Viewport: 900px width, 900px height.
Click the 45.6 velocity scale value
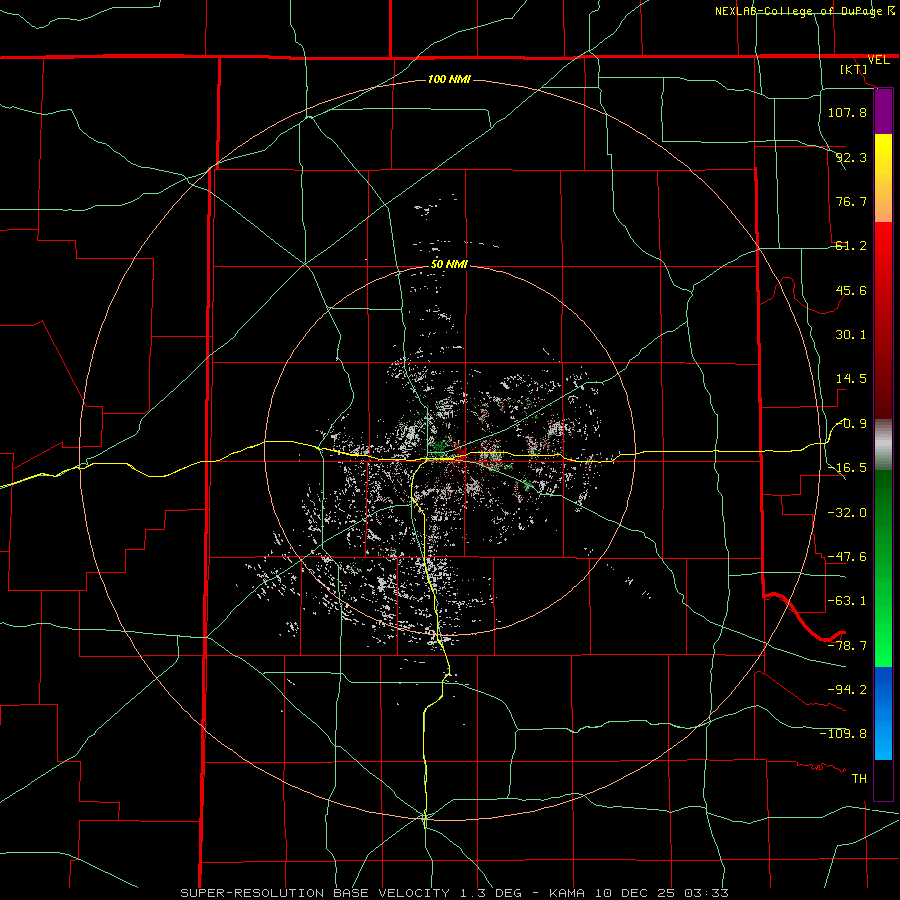pyautogui.click(x=851, y=290)
